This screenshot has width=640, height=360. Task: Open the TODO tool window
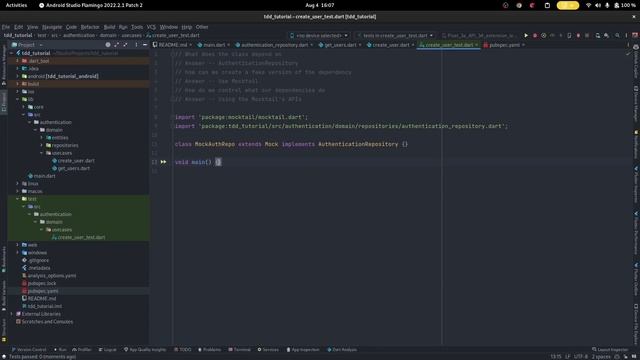[182, 350]
